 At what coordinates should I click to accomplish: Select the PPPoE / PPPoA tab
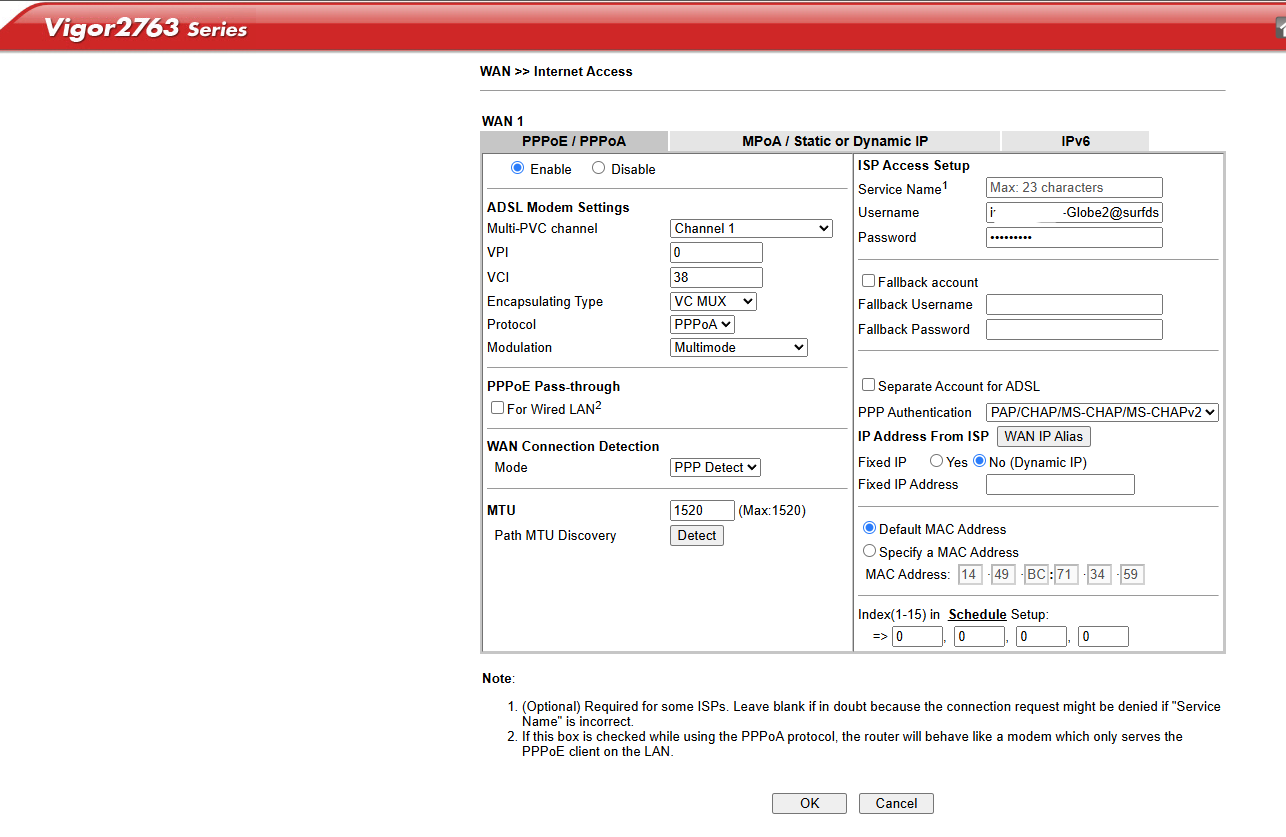tap(573, 141)
